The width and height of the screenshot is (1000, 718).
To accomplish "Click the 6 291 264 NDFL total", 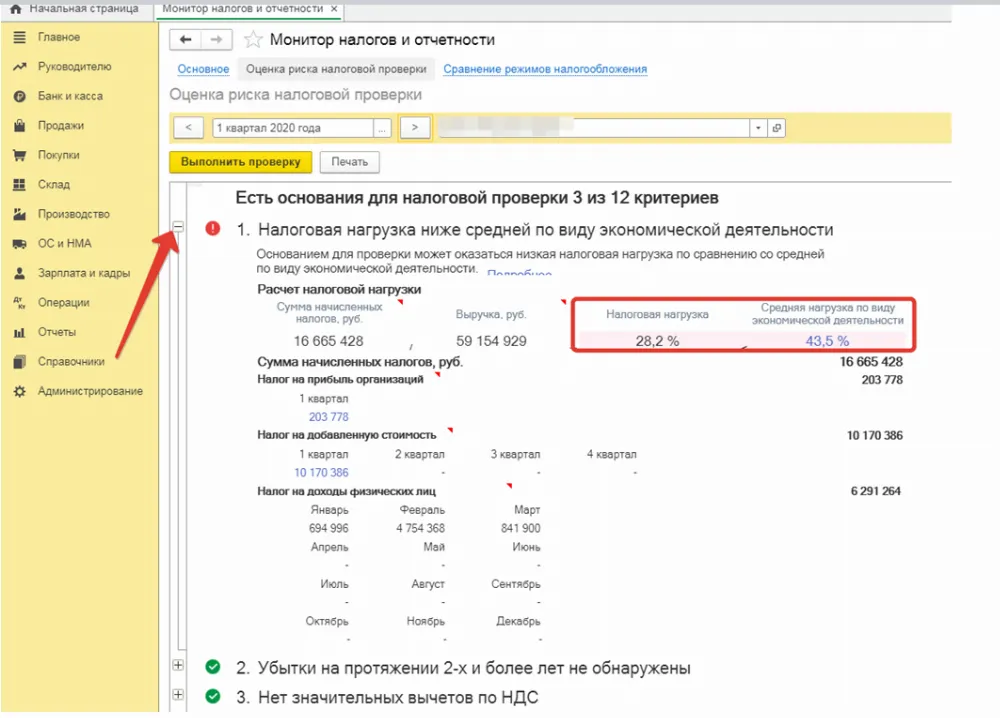I will [876, 491].
